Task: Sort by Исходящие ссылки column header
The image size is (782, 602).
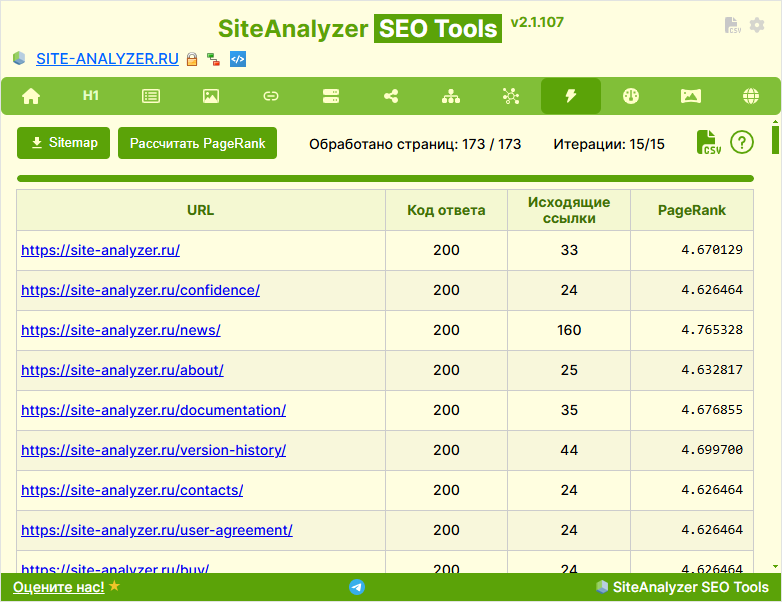Action: (x=569, y=210)
